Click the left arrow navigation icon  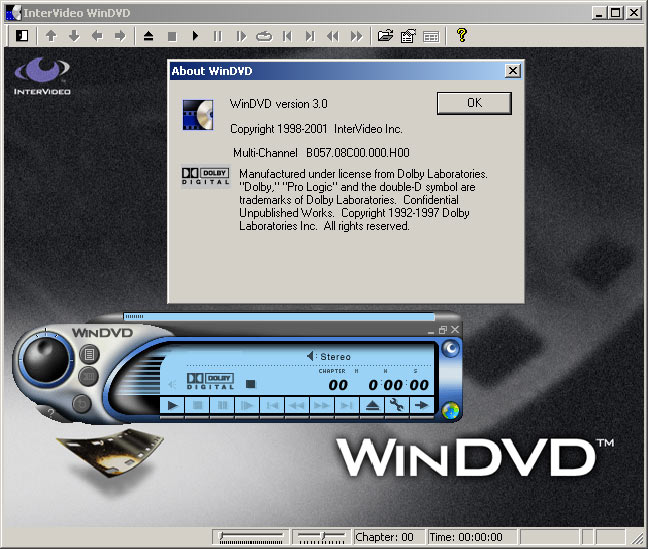pos(97,36)
